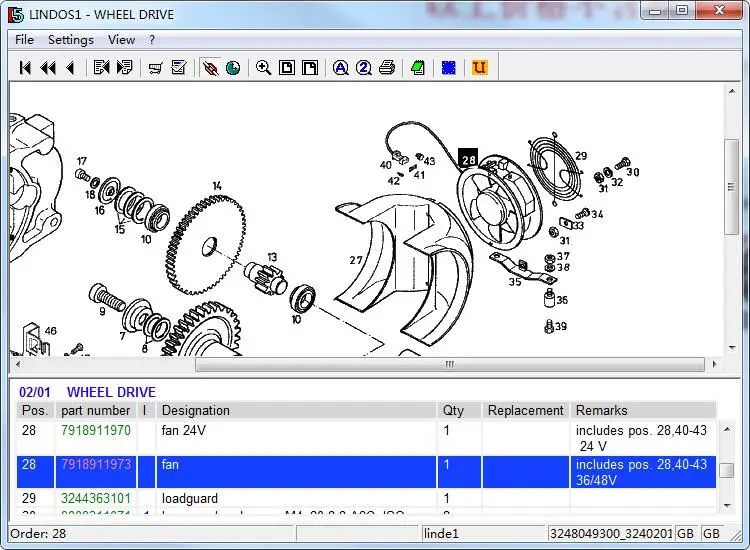Viewport: 750px width, 550px height.
Task: Click the shopping cart icon
Action: 155,68
